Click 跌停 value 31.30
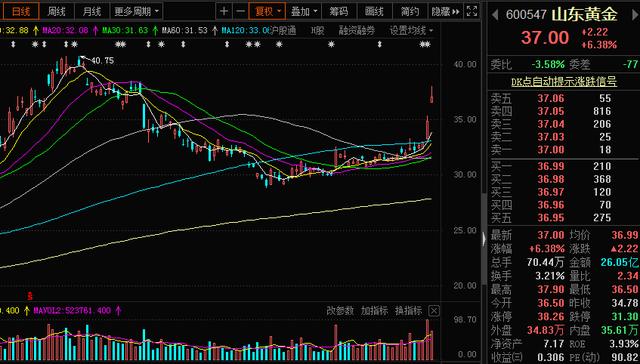The height and width of the screenshot is (364, 640). pyautogui.click(x=625, y=316)
